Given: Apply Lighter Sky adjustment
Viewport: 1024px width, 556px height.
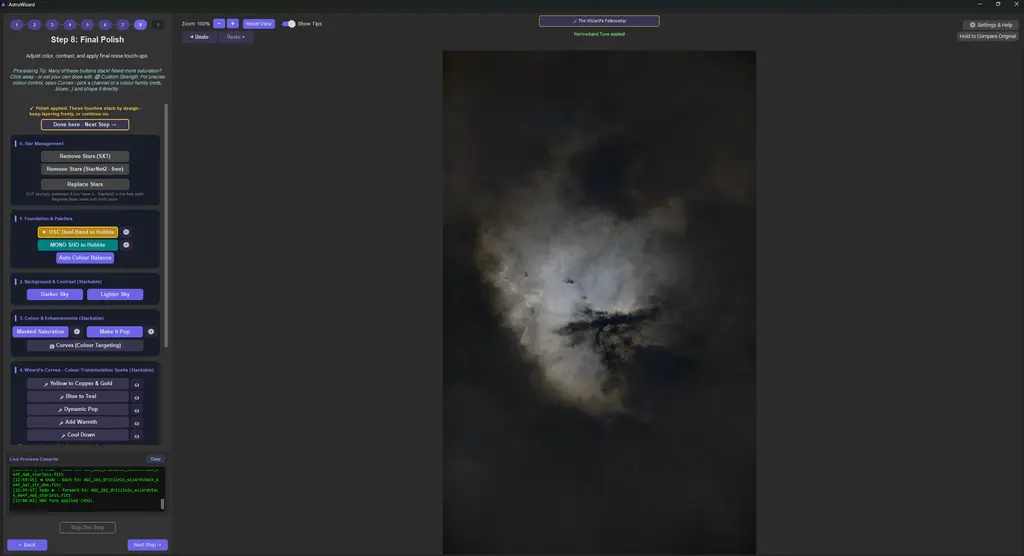Looking at the screenshot, I should point(115,295).
